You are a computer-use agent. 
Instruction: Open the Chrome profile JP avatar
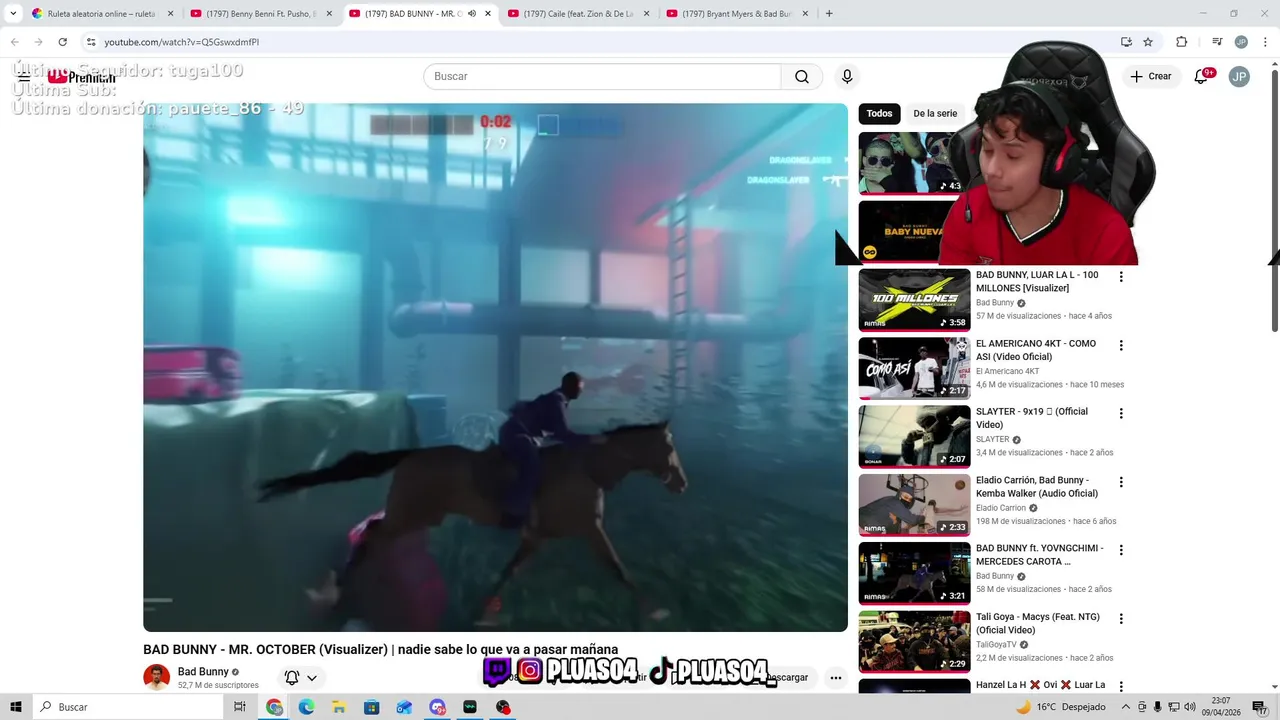coord(1241,42)
